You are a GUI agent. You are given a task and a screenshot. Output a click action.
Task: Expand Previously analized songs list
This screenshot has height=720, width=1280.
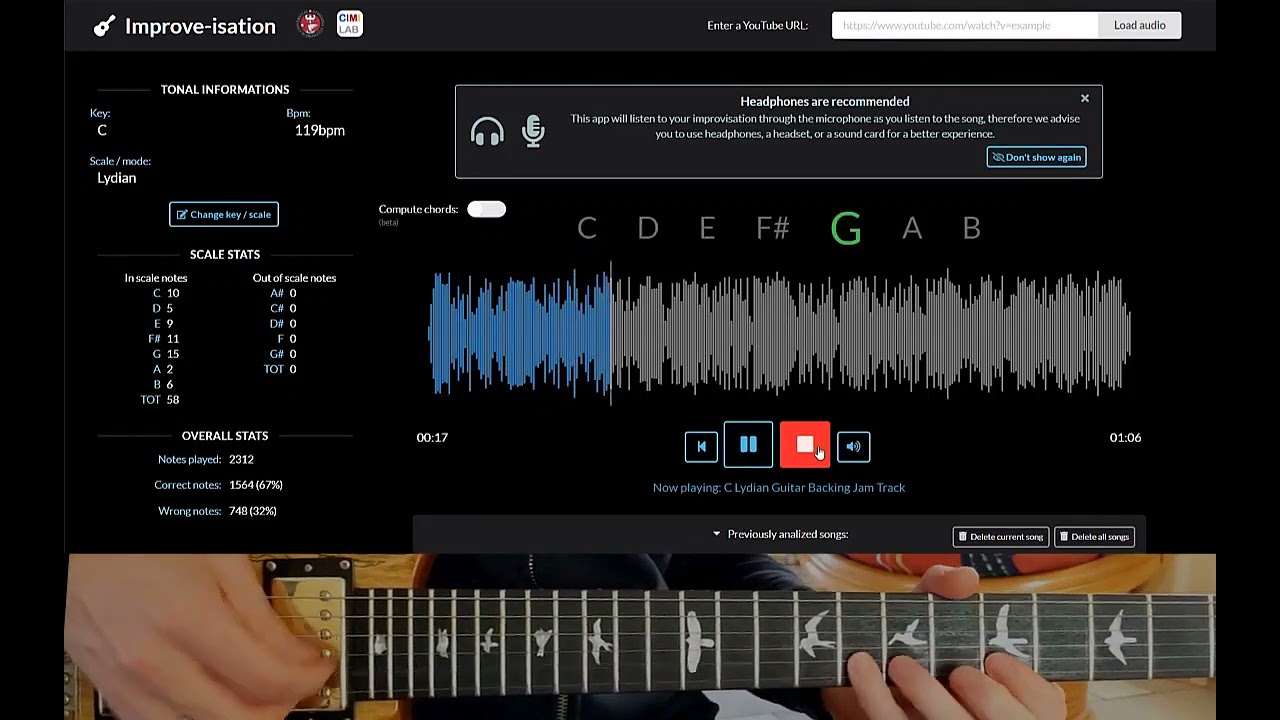click(780, 534)
